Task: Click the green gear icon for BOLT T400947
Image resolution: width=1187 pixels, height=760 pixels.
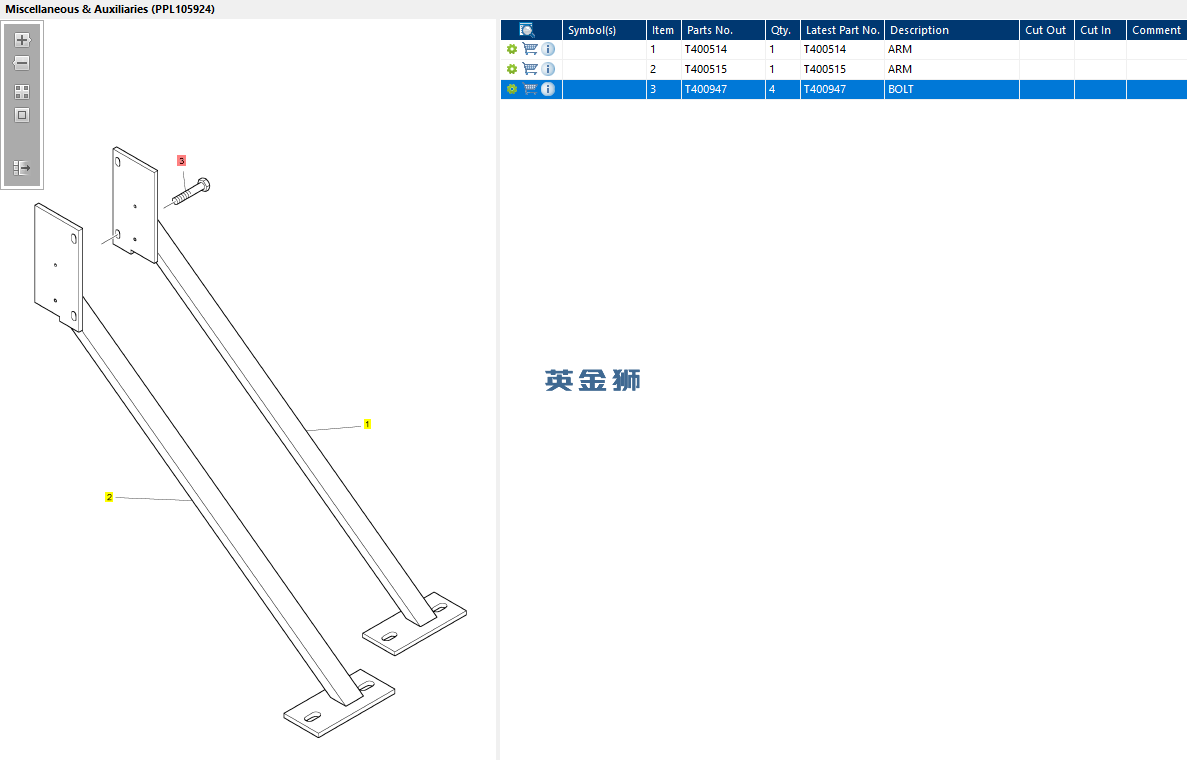Action: [512, 89]
